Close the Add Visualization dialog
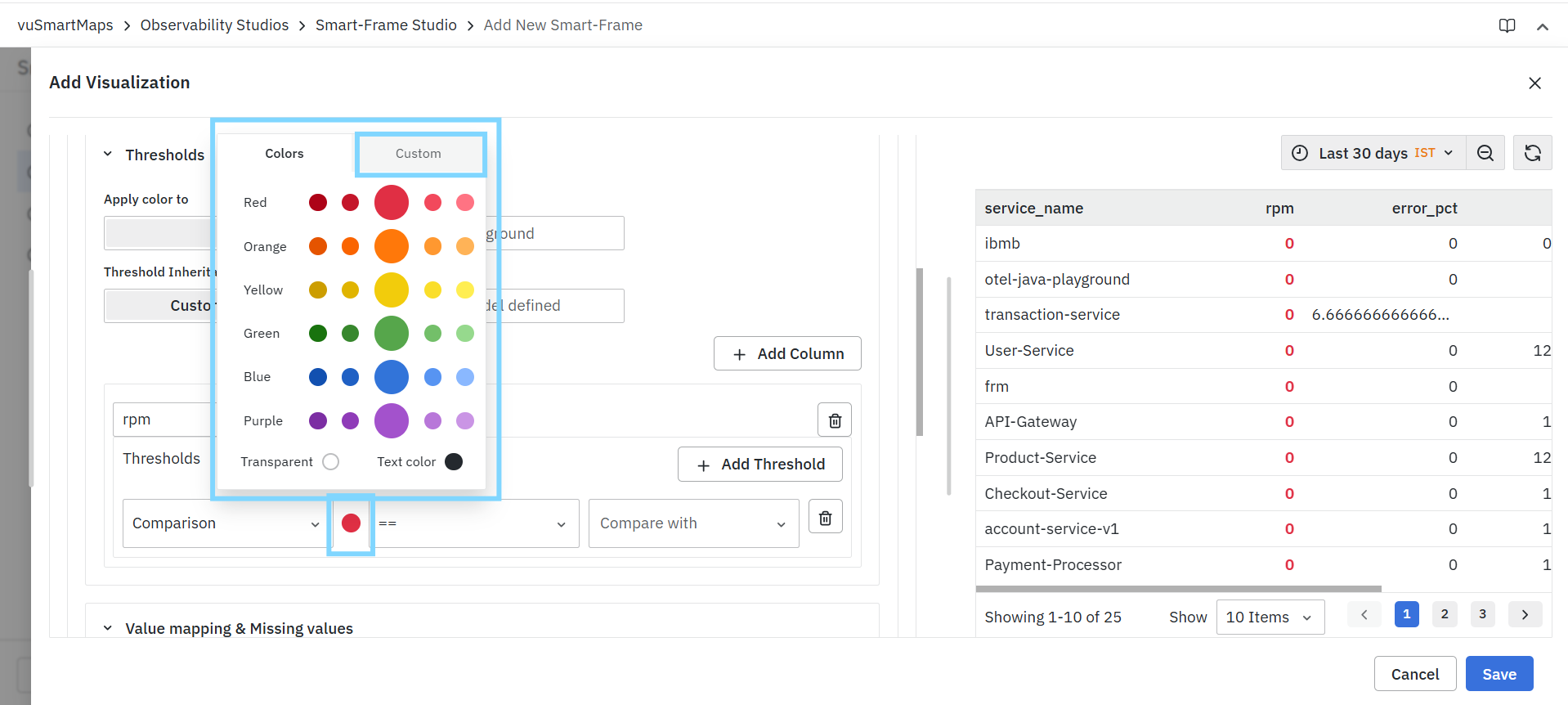The image size is (1568, 705). (x=1534, y=83)
